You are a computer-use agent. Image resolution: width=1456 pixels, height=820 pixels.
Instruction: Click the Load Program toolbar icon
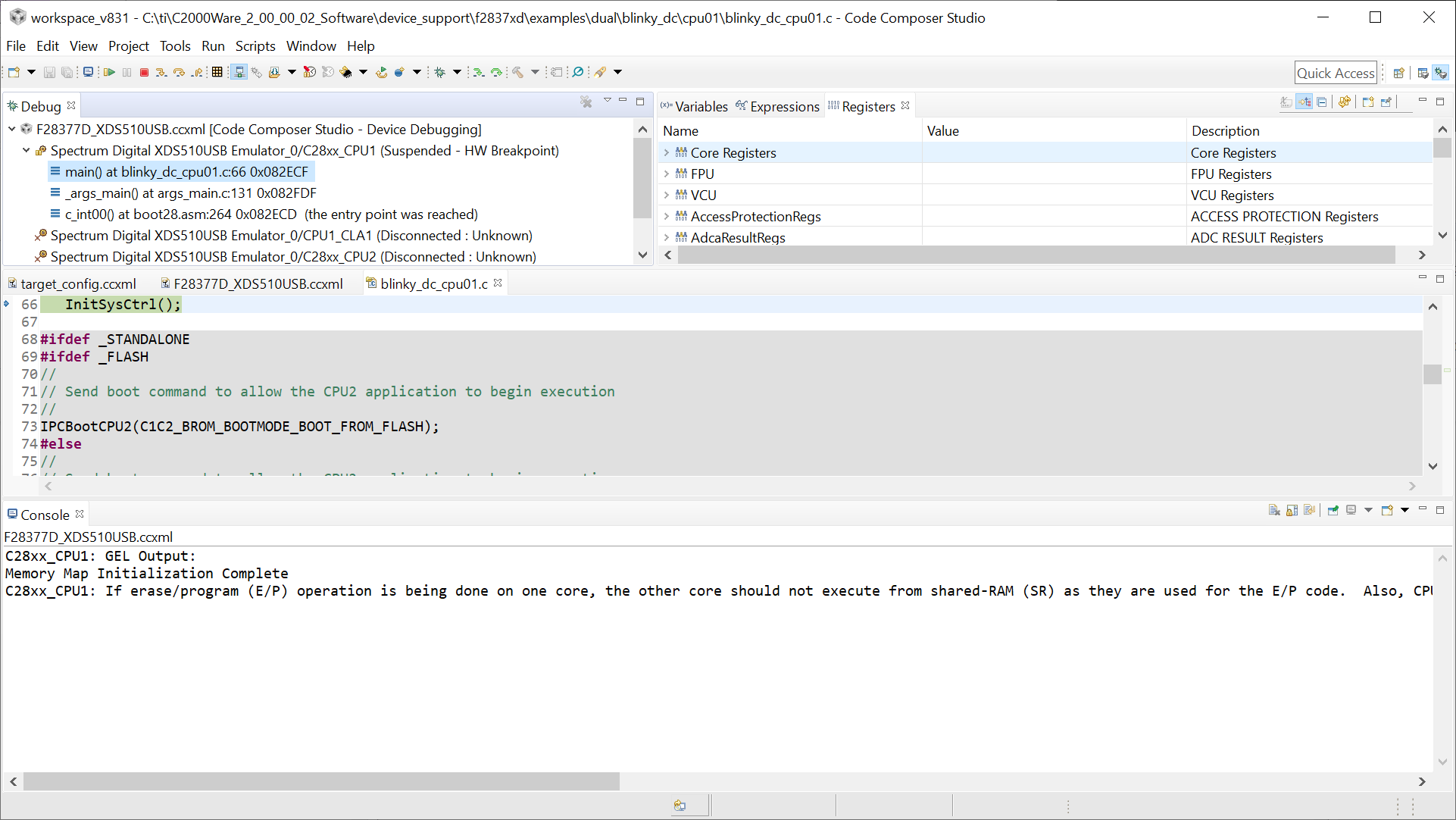tap(274, 72)
